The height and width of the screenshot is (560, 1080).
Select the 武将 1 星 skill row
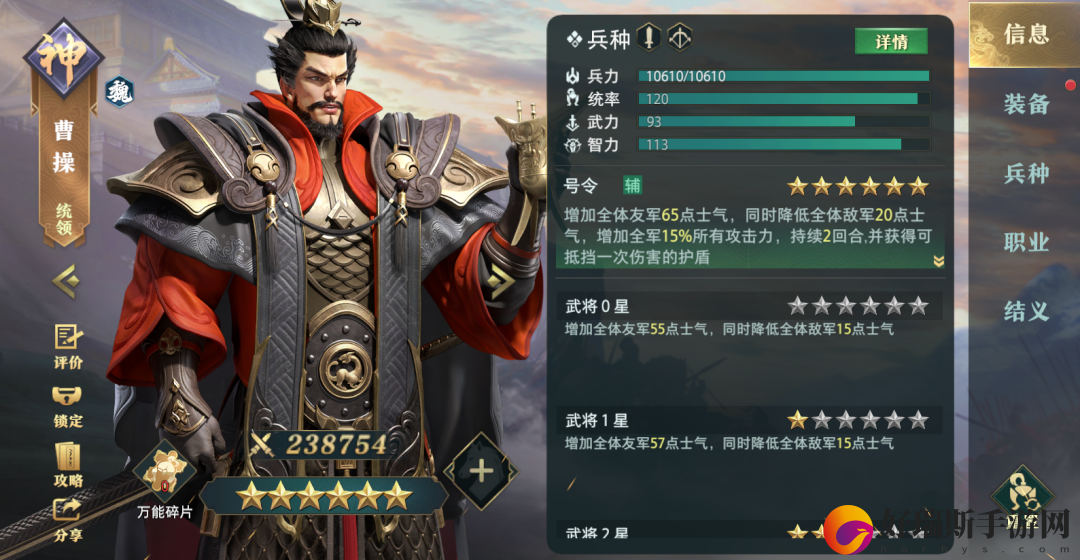(749, 431)
